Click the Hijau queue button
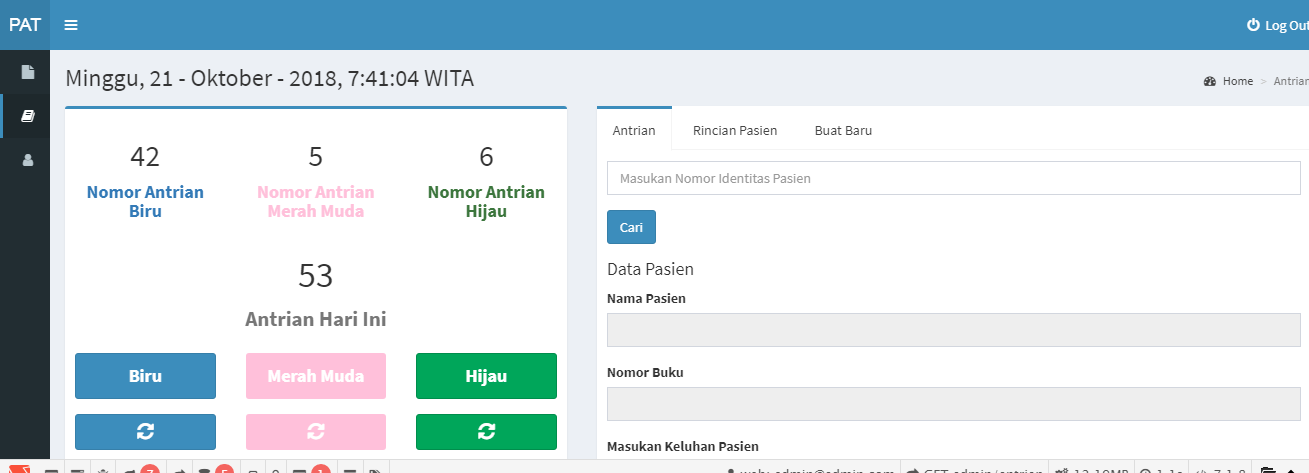1309x473 pixels. point(486,376)
